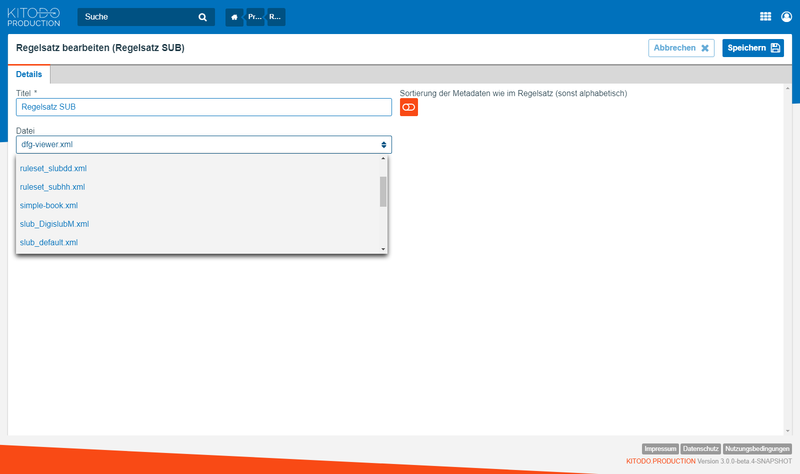Click the 'Pr...' breadcrumb button
The image size is (800, 474).
click(255, 17)
